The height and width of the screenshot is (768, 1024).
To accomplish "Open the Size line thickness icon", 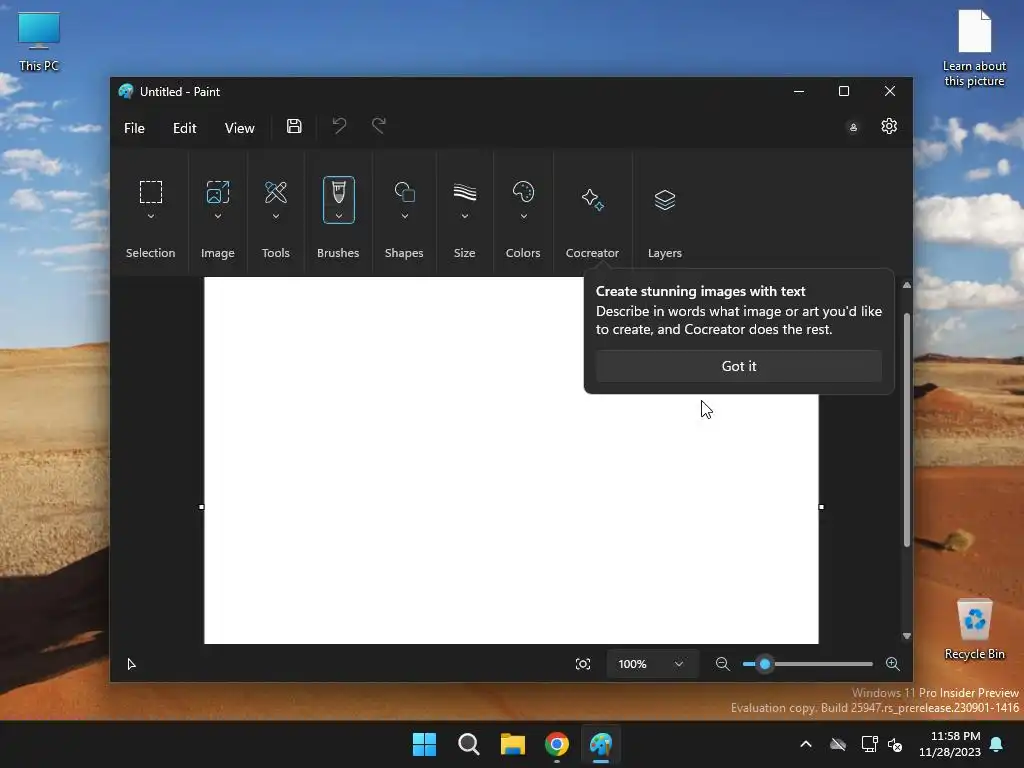I will (x=465, y=192).
